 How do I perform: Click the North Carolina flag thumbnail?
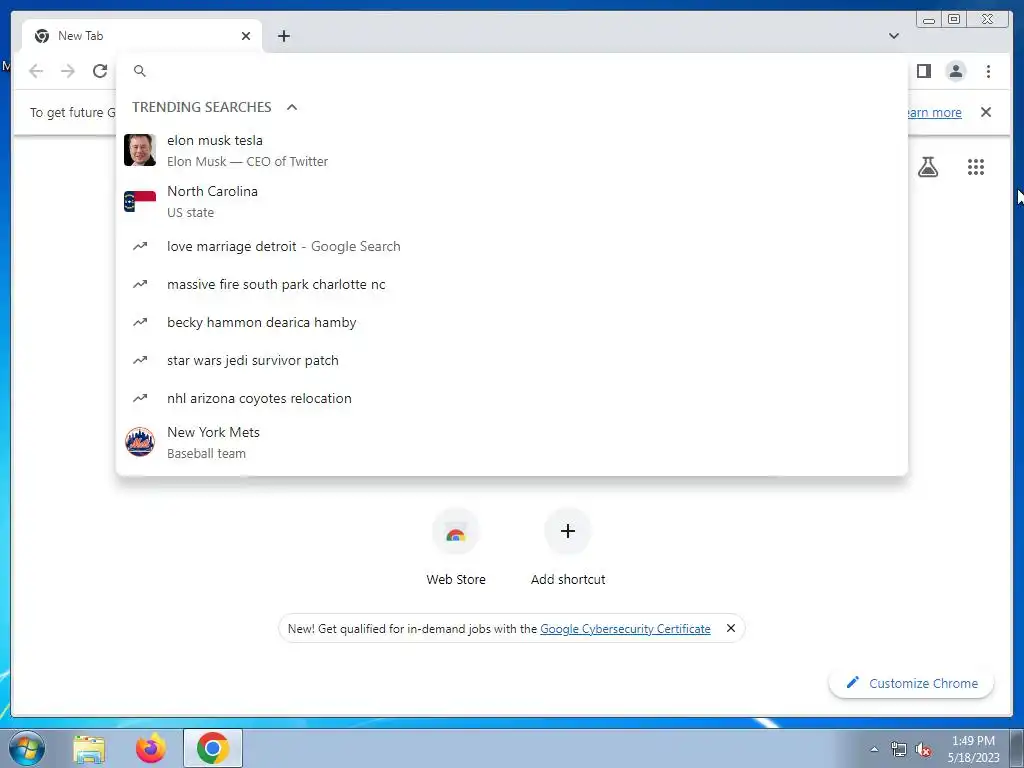click(x=140, y=201)
